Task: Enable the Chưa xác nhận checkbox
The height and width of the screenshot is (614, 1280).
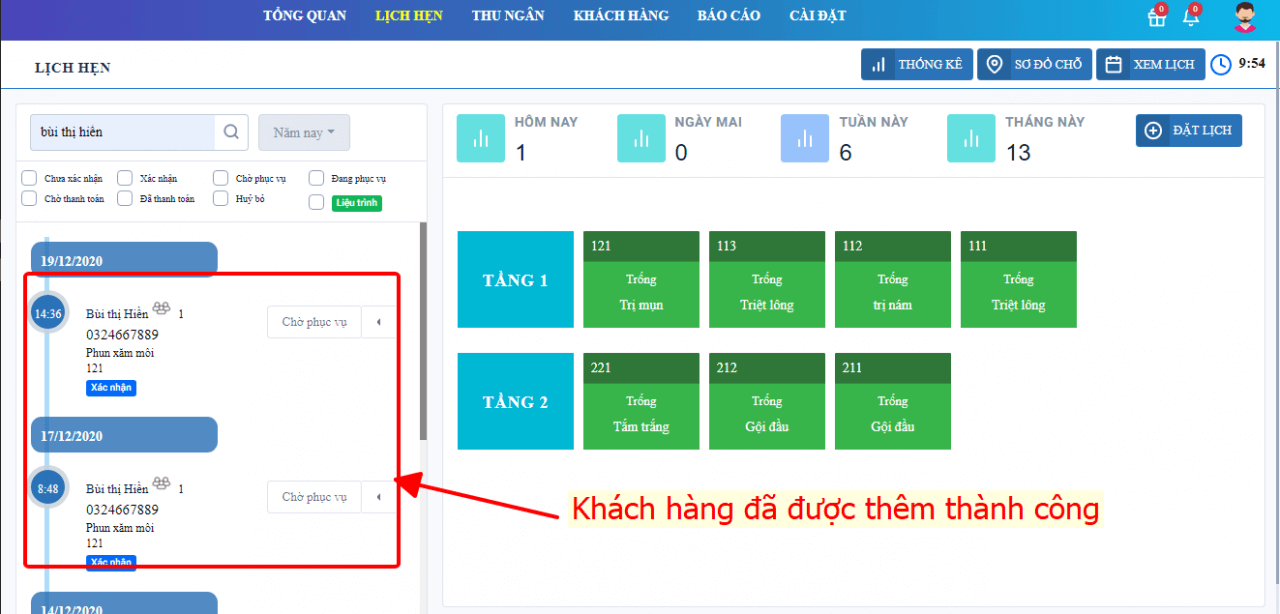Action: [30, 178]
